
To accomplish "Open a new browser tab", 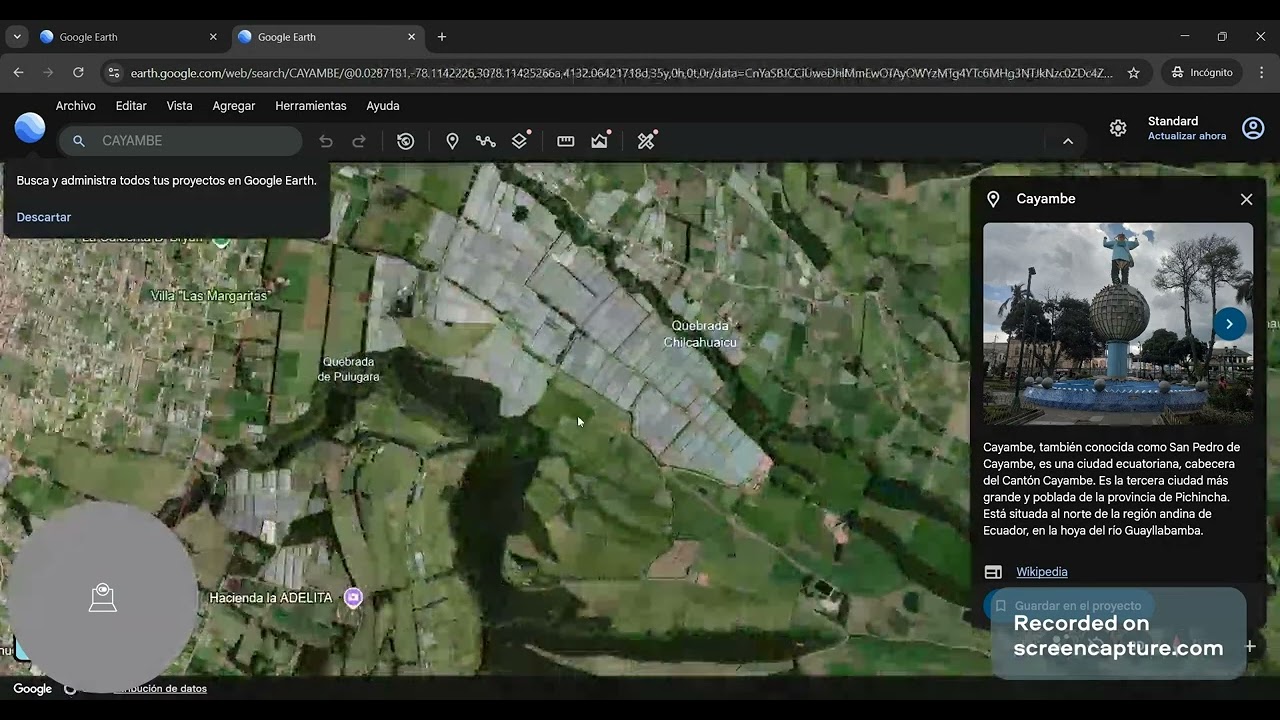I will [442, 37].
